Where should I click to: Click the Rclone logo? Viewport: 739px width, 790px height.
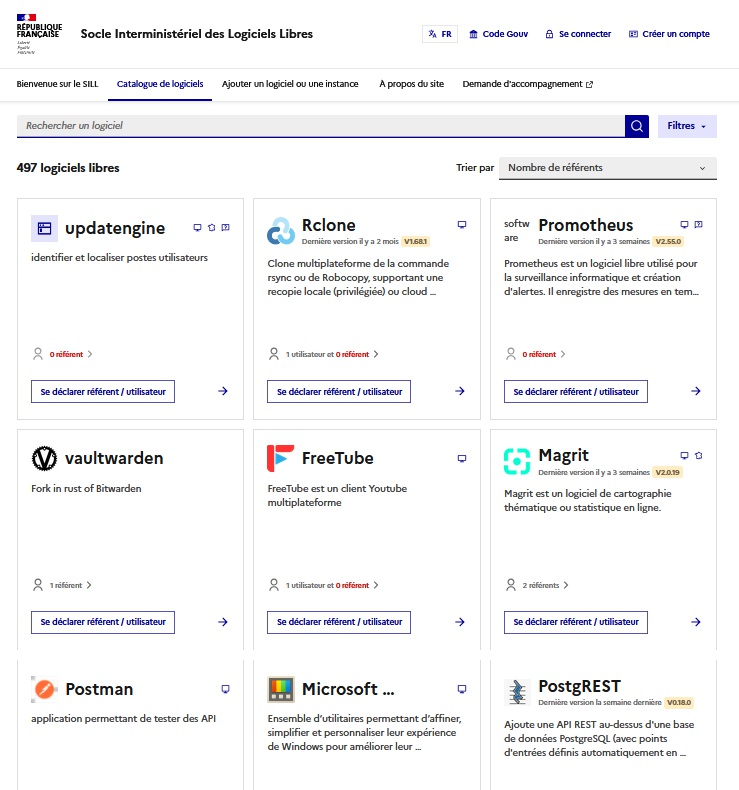281,231
